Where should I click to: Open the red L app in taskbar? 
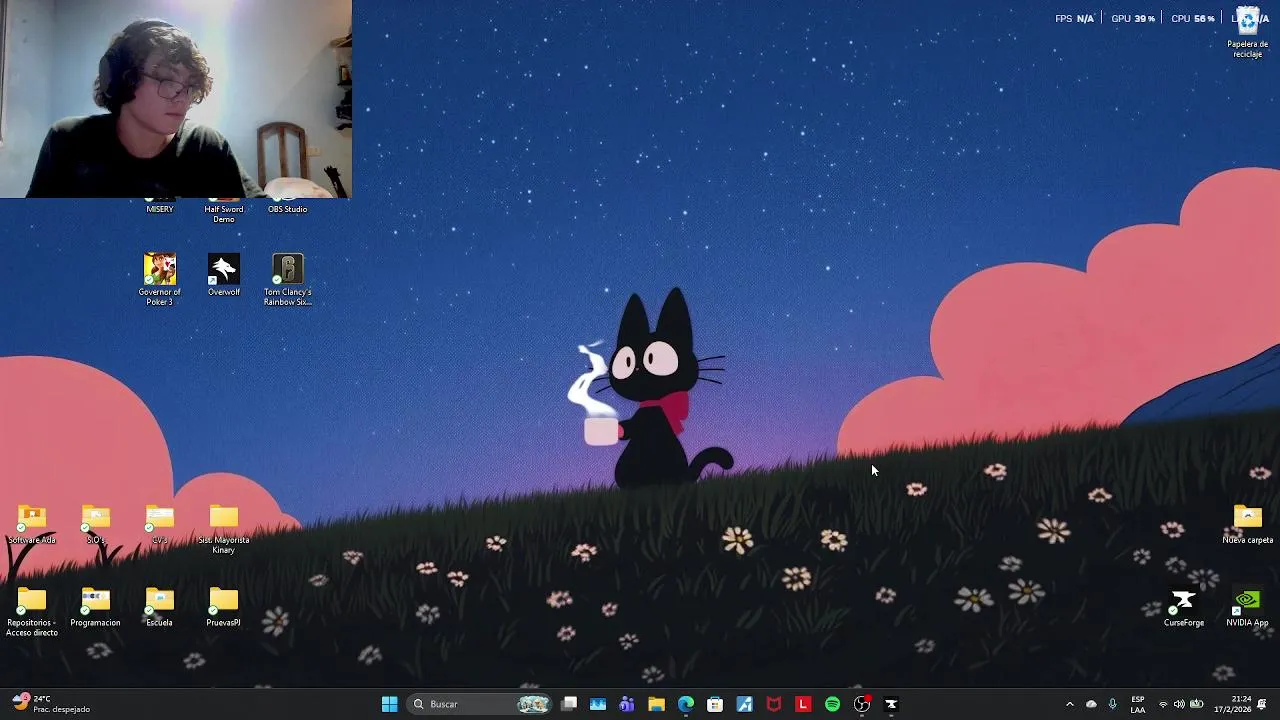pyautogui.click(x=803, y=704)
